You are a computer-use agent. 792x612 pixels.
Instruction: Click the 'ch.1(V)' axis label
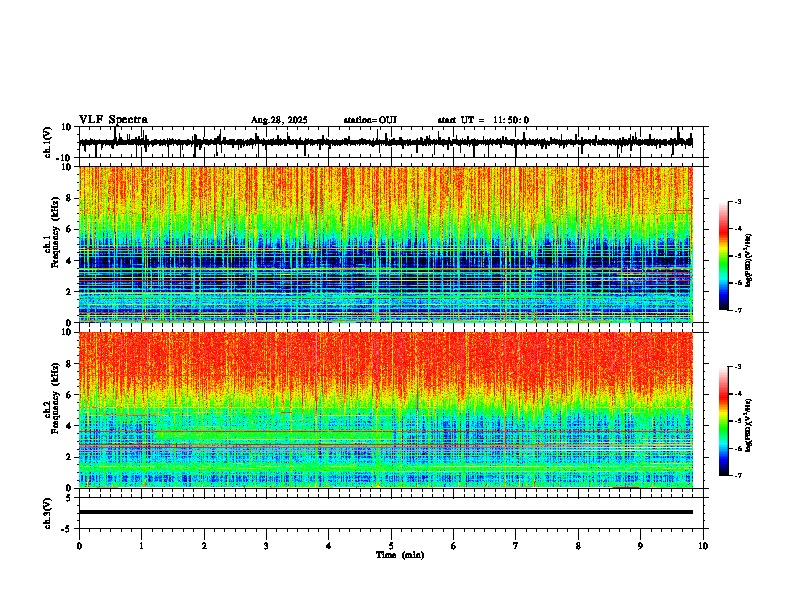click(x=48, y=142)
